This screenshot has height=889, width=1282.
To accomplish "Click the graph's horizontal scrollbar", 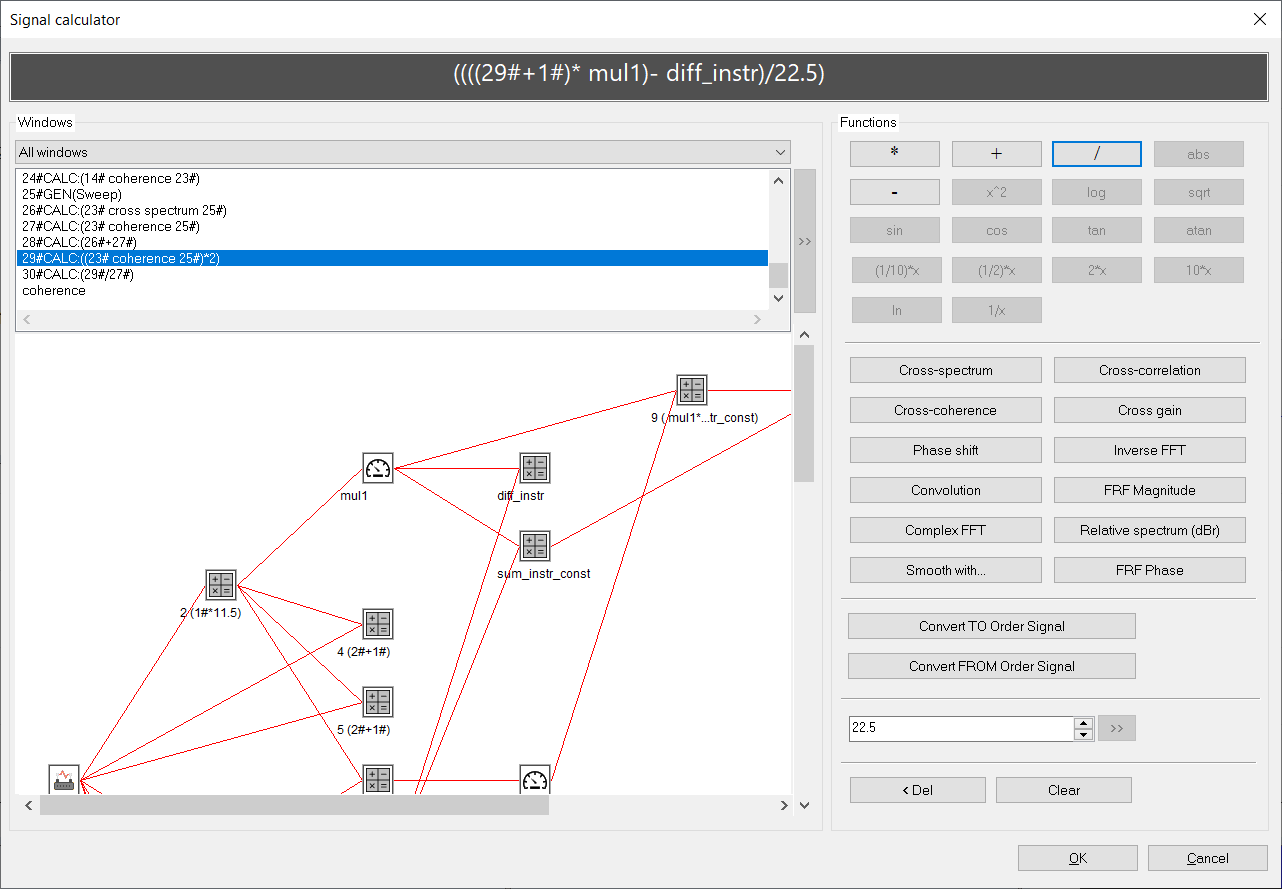I will click(x=294, y=805).
